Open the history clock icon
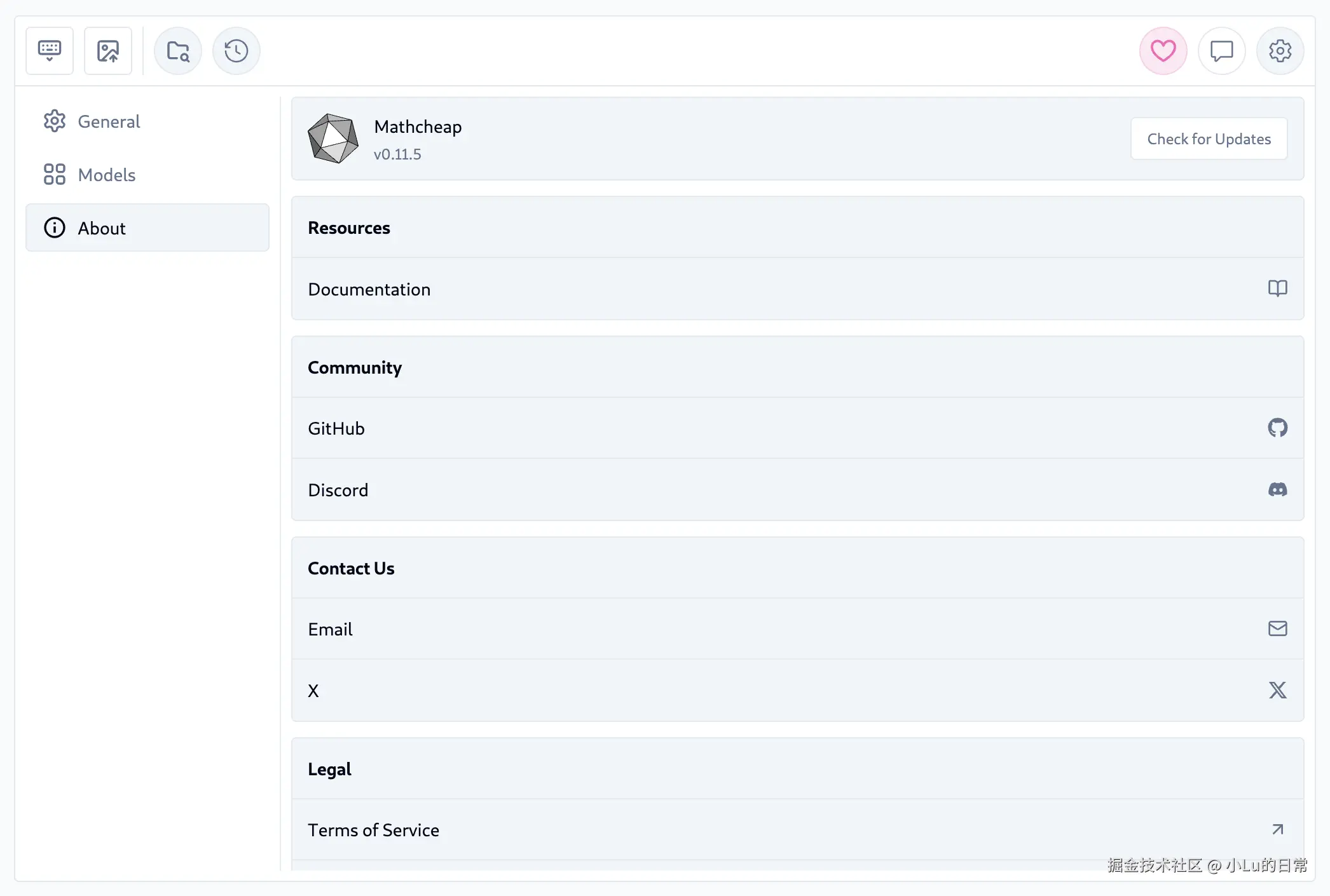1330x896 pixels. click(237, 51)
